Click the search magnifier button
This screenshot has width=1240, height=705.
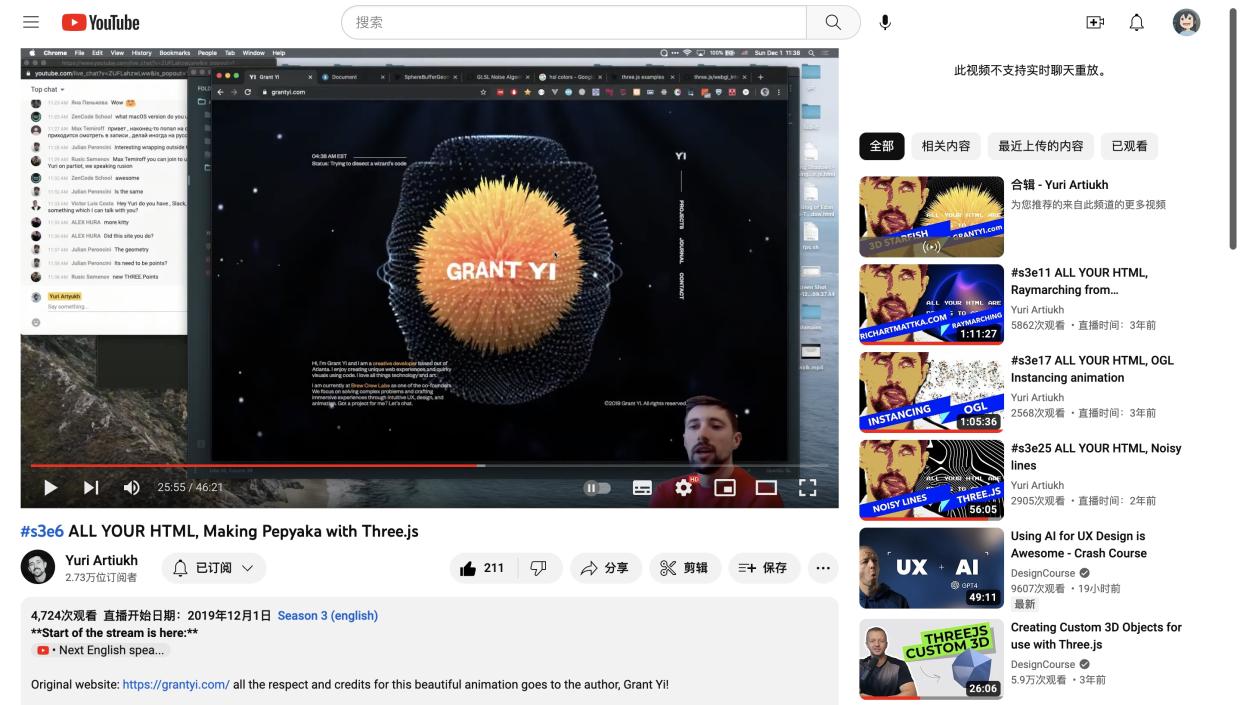coord(833,22)
